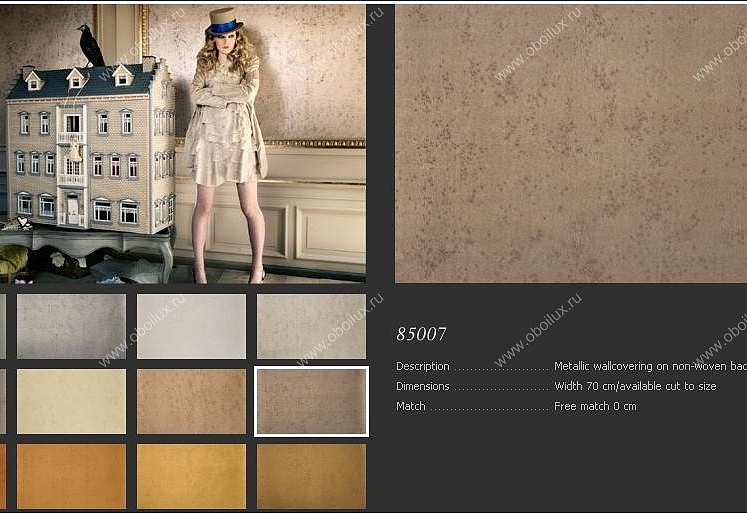Click the Width 70 cm dimensions text
This screenshot has width=747, height=516.
coord(635,386)
